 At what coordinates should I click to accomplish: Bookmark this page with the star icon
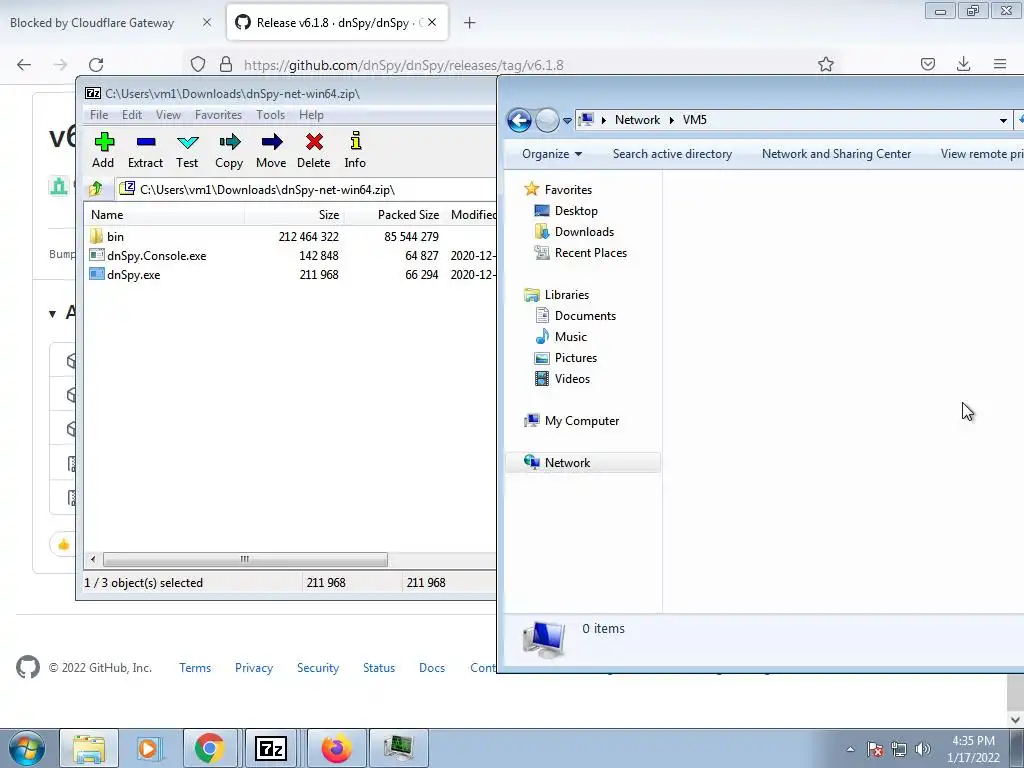pyautogui.click(x=825, y=64)
